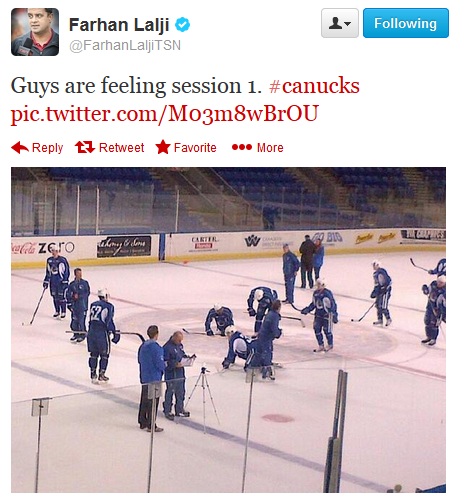Toggle the blue Following button
470x502 pixels.
[406, 23]
